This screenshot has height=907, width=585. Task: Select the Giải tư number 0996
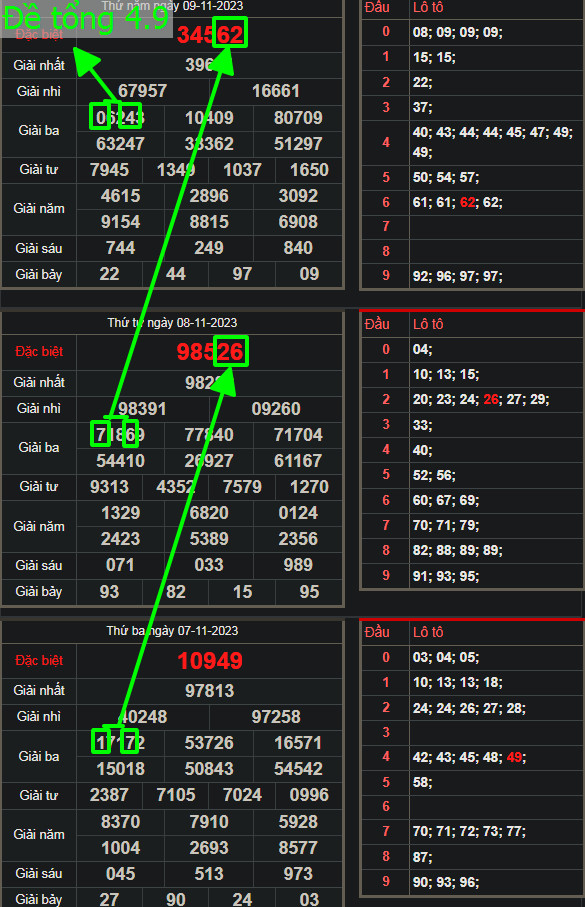pos(309,795)
